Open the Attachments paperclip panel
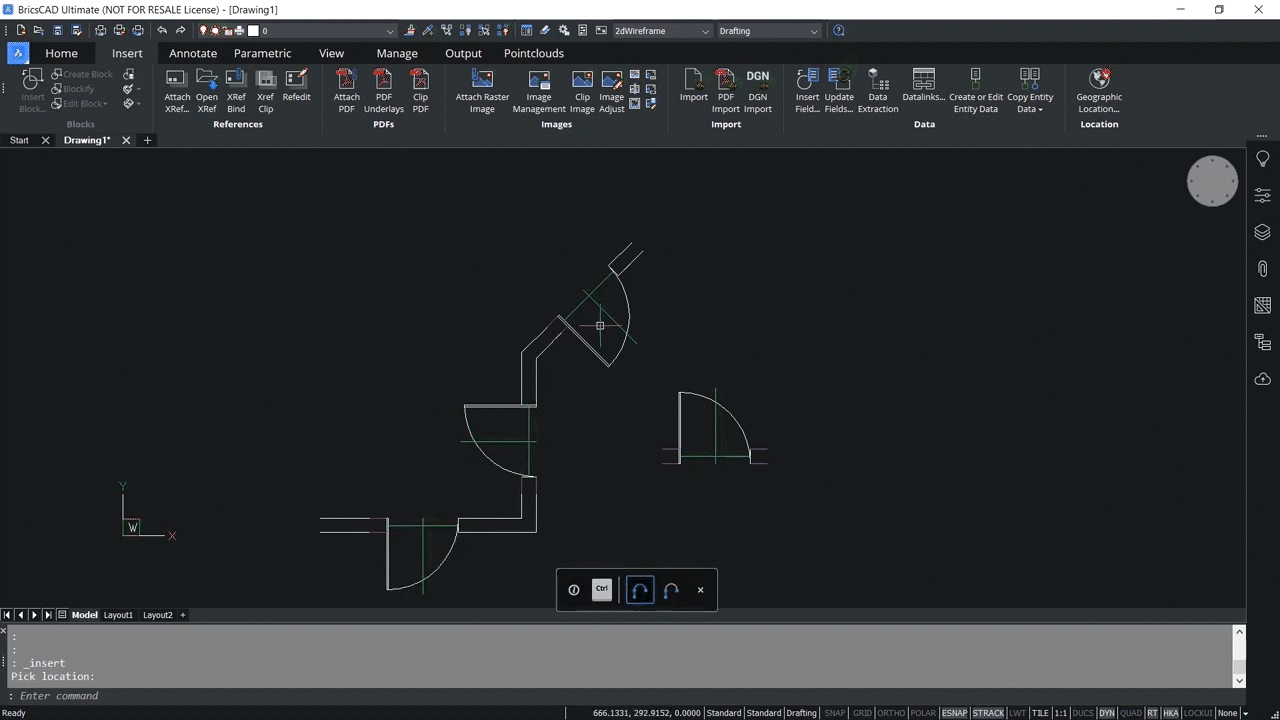This screenshot has height=720, width=1280. click(1263, 268)
